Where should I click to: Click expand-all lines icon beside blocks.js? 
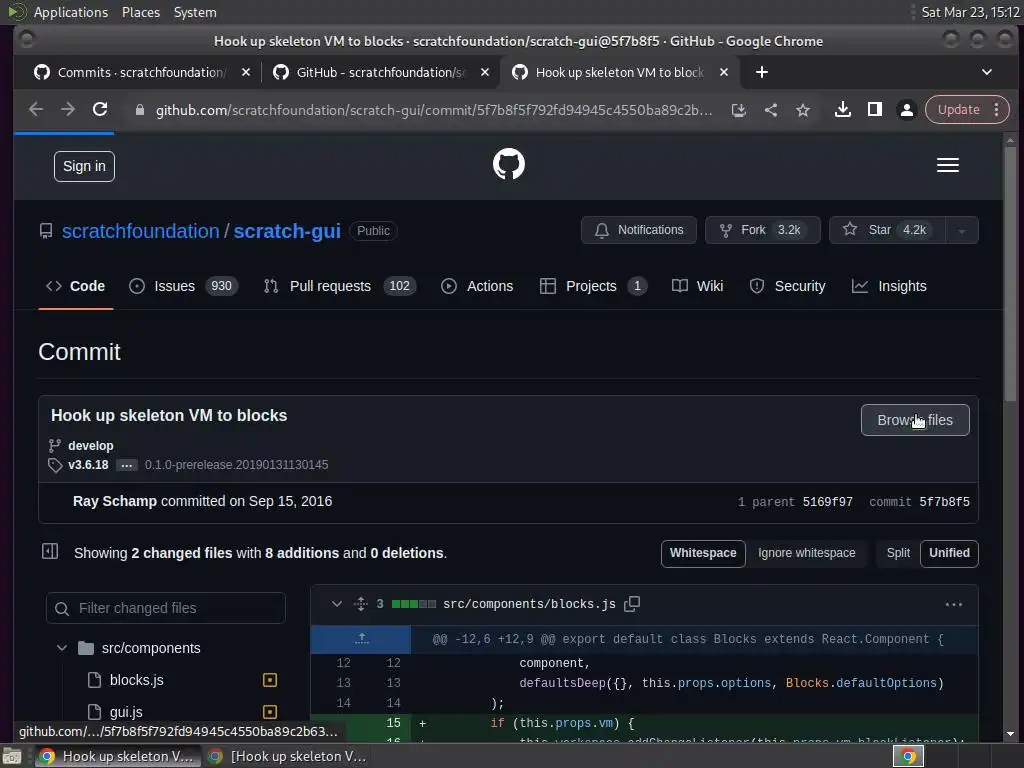pos(360,604)
